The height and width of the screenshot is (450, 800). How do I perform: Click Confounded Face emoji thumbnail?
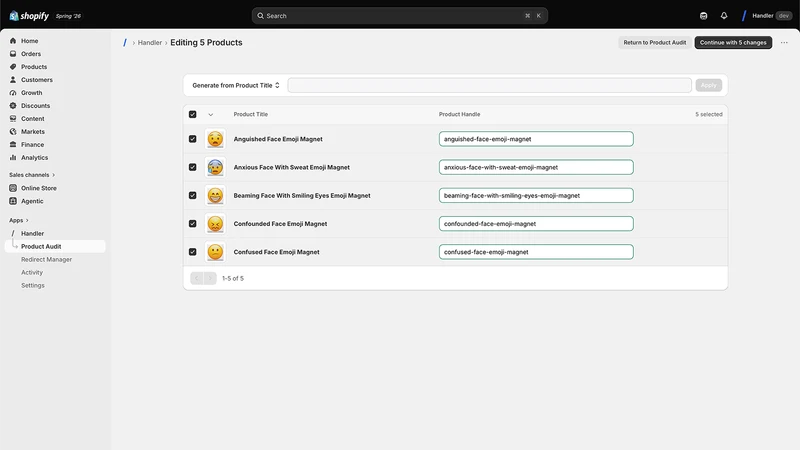215,223
